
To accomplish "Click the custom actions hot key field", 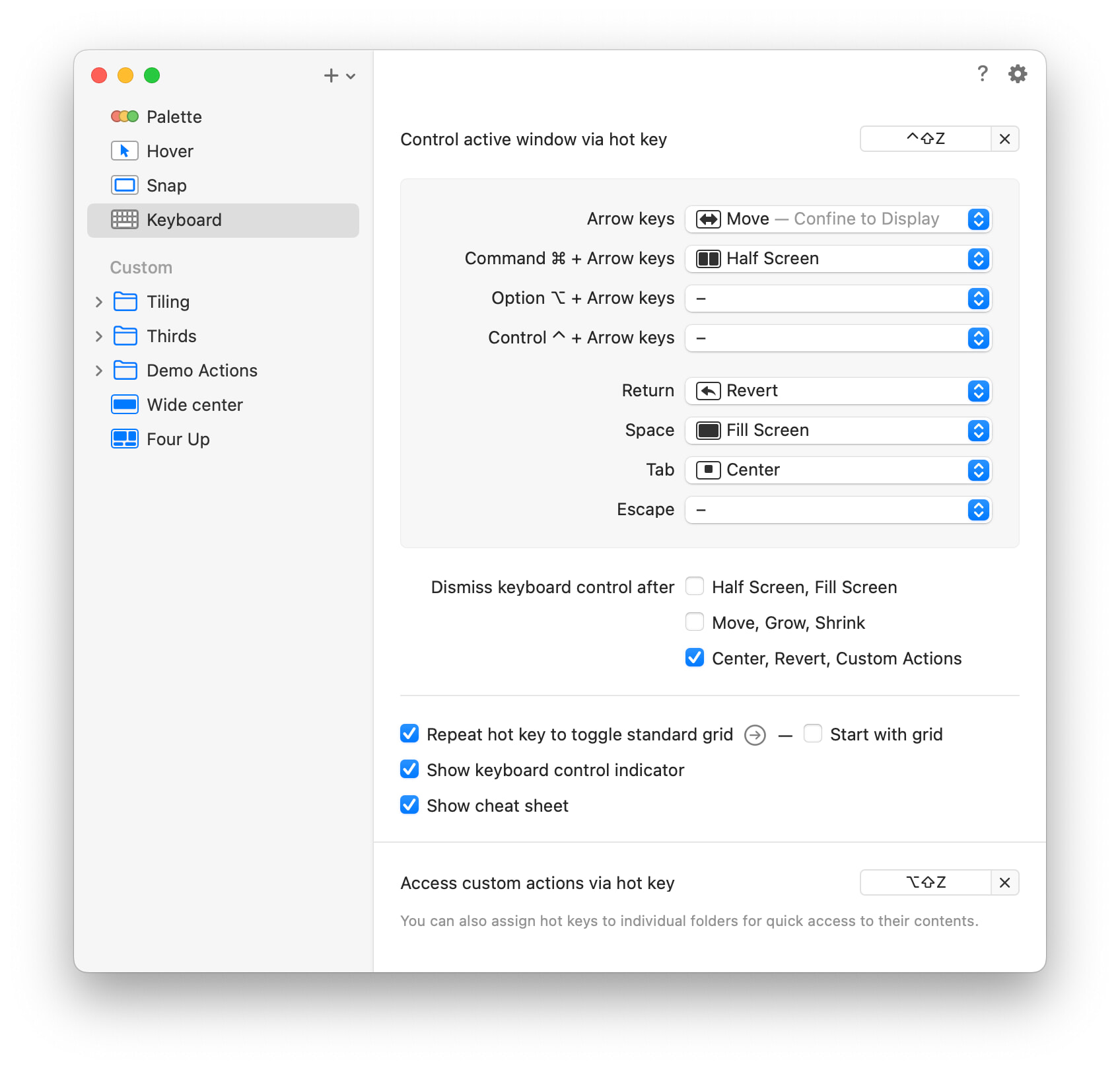I will tap(925, 882).
